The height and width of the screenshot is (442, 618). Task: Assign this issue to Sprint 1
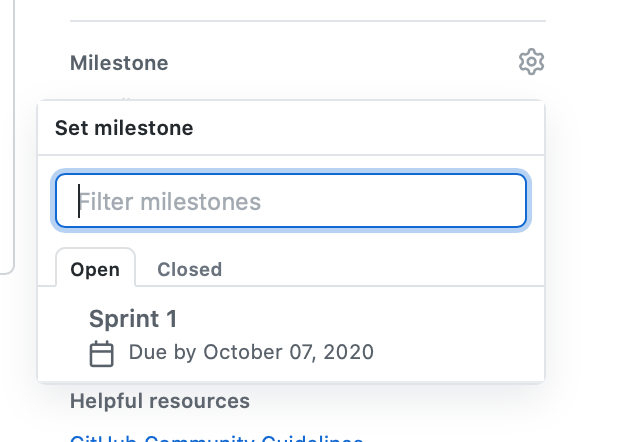(x=291, y=335)
